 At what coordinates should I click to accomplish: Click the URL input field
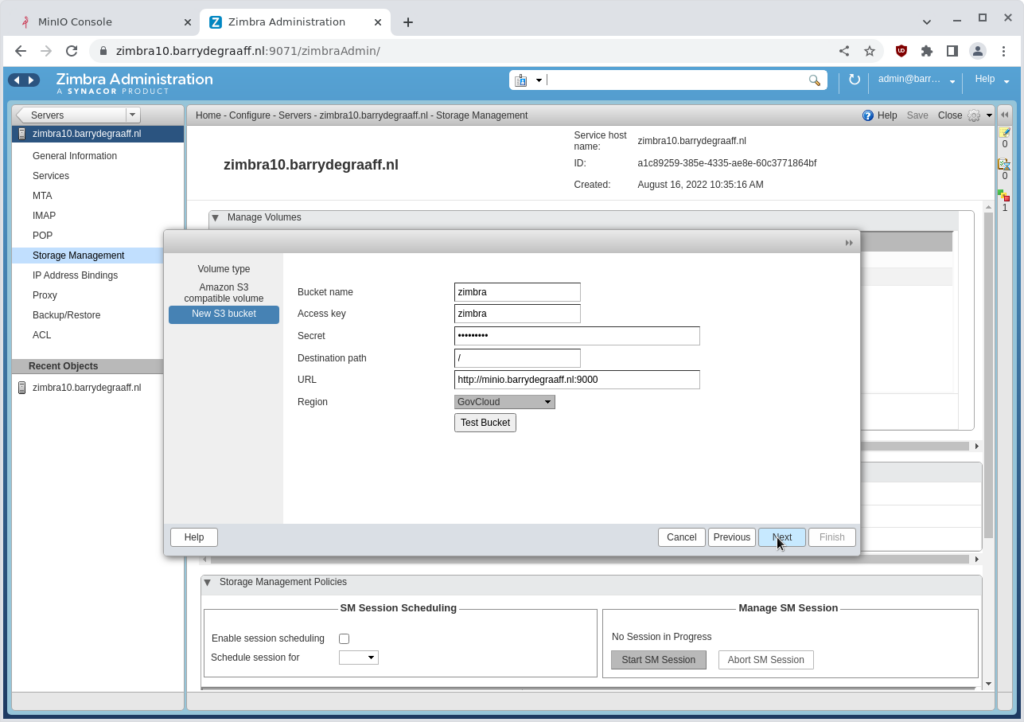click(x=577, y=380)
